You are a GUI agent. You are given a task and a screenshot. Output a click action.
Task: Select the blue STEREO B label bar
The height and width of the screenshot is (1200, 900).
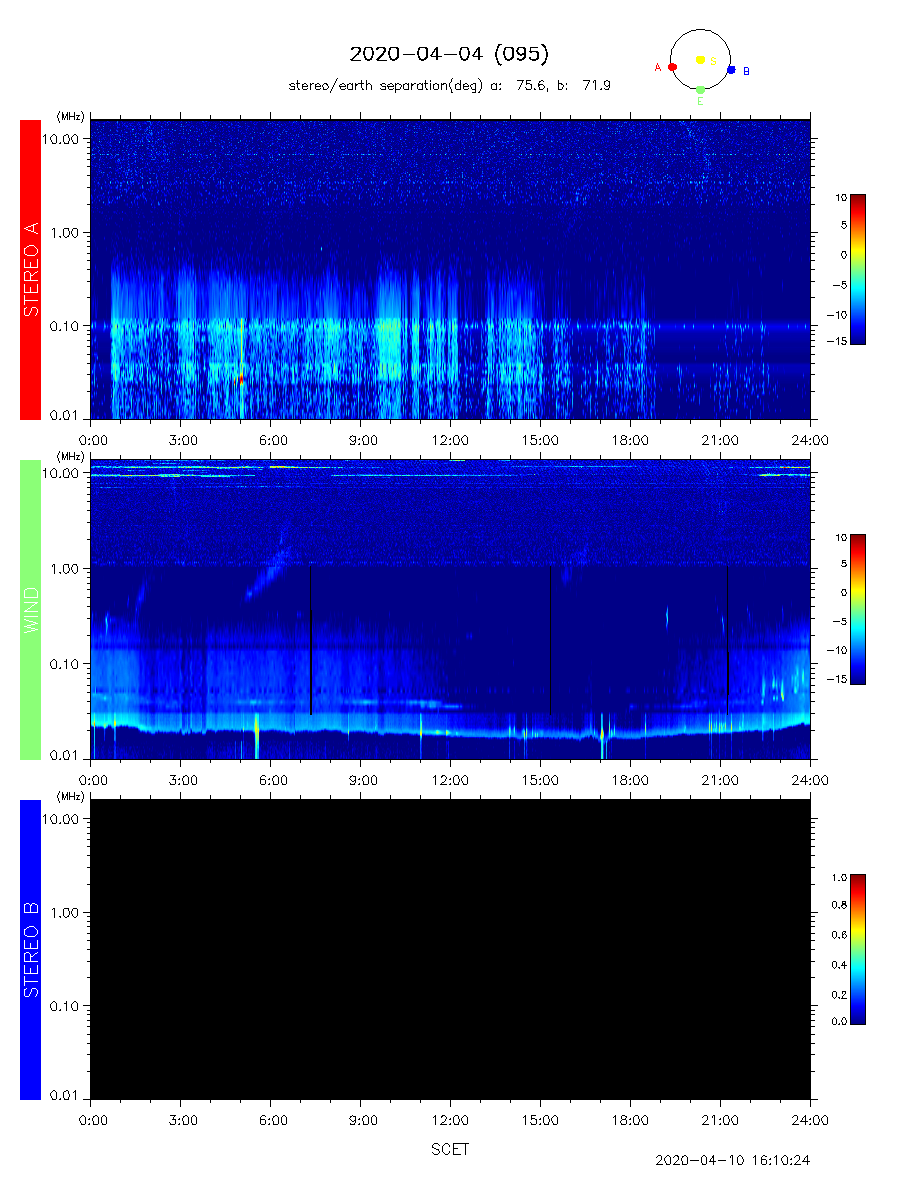(x=30, y=949)
